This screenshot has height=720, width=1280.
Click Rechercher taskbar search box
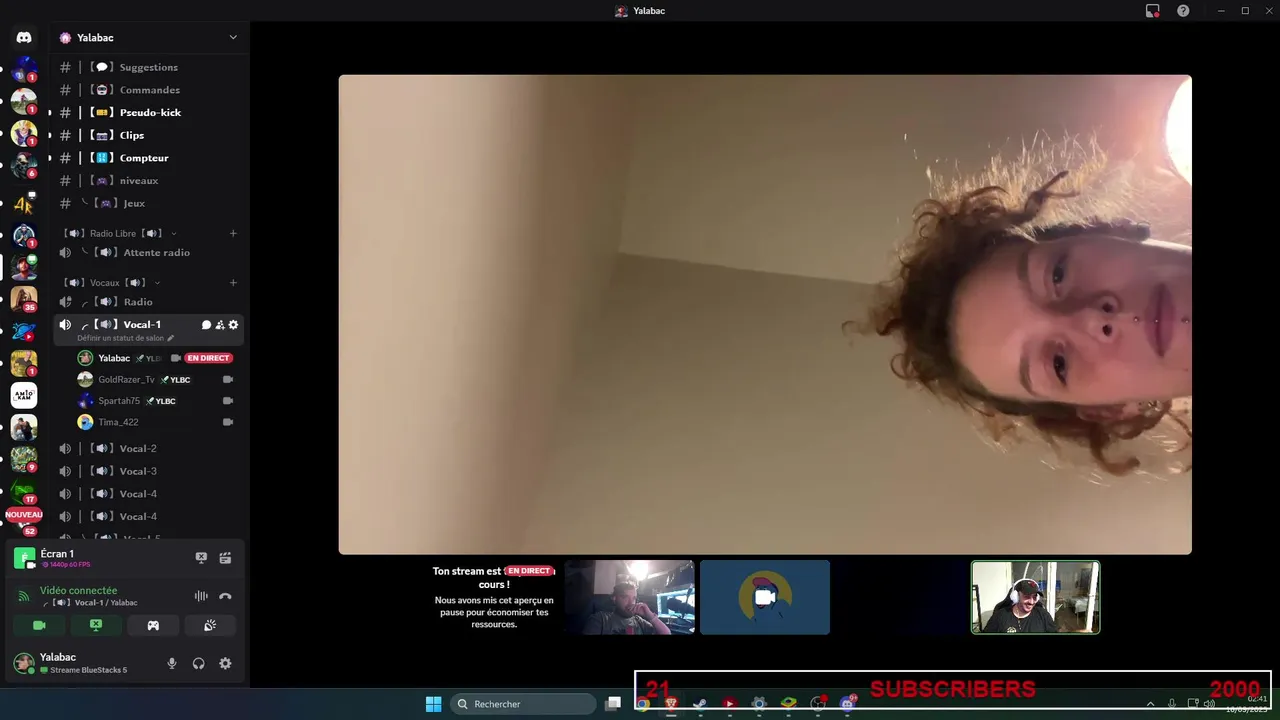coord(523,704)
